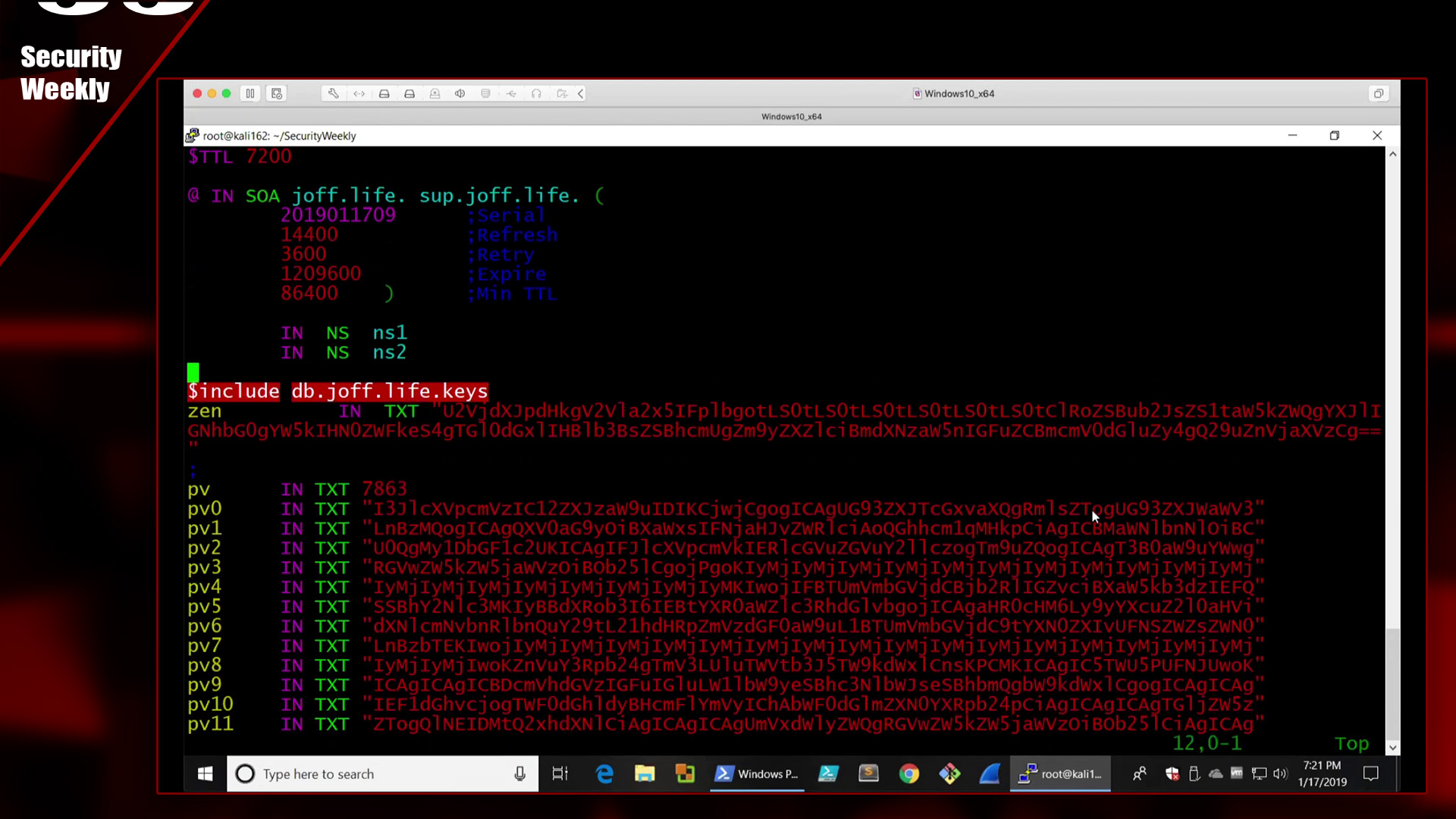
Task: Open OneDrive from the system tray
Action: 1215,773
